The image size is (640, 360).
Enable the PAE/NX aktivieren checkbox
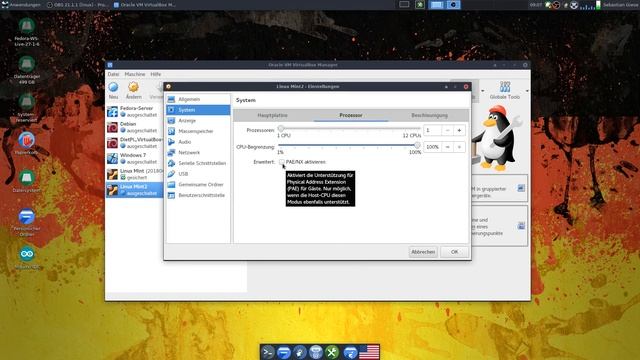point(282,162)
